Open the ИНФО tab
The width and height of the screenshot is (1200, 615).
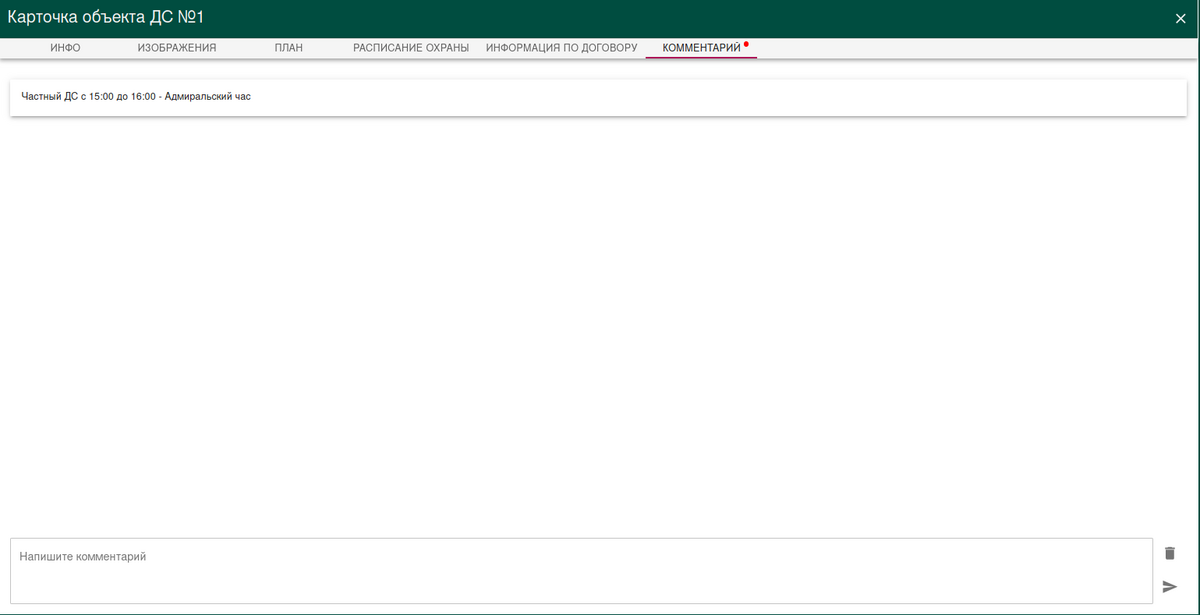click(65, 48)
